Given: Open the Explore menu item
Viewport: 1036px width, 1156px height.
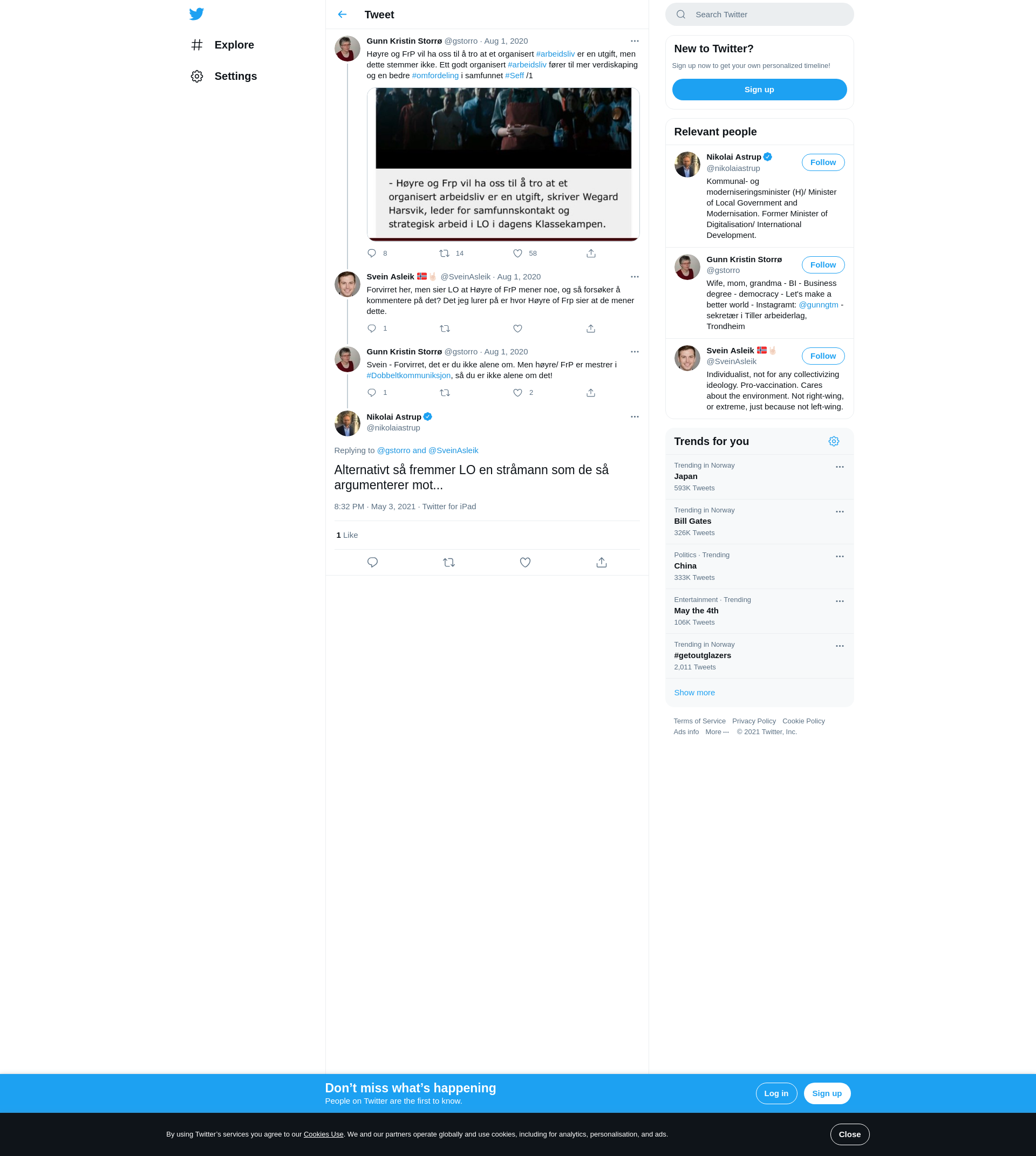Looking at the screenshot, I should (x=222, y=45).
